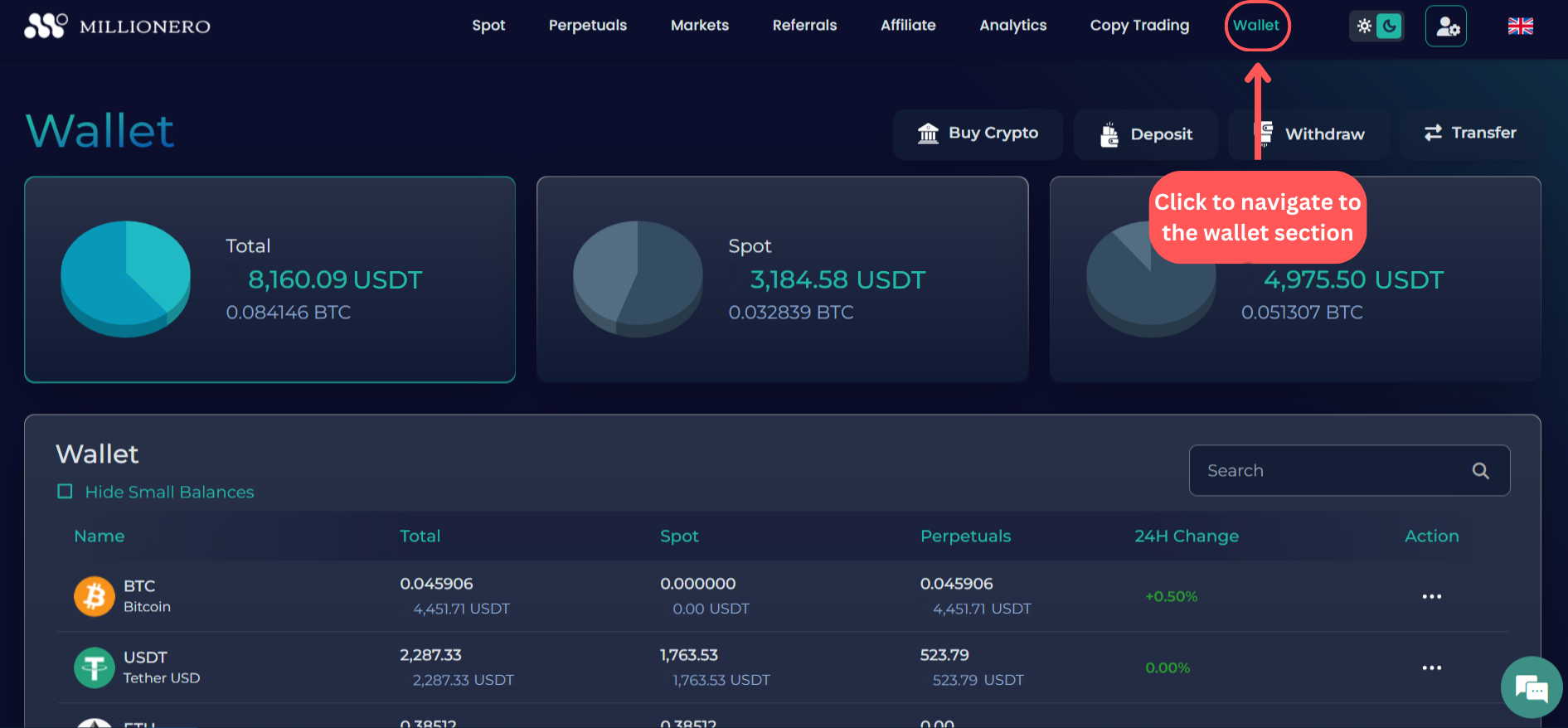Open action menu for USDT row
Screen dimensions: 1568x728
(x=1431, y=667)
